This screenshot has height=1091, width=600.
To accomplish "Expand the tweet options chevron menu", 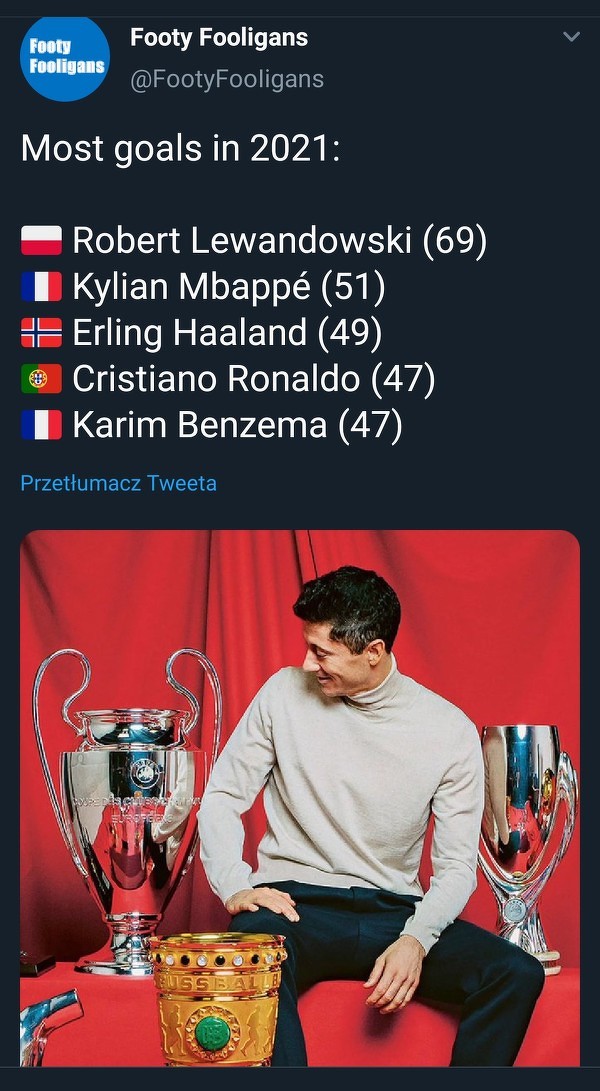I will pos(571,38).
